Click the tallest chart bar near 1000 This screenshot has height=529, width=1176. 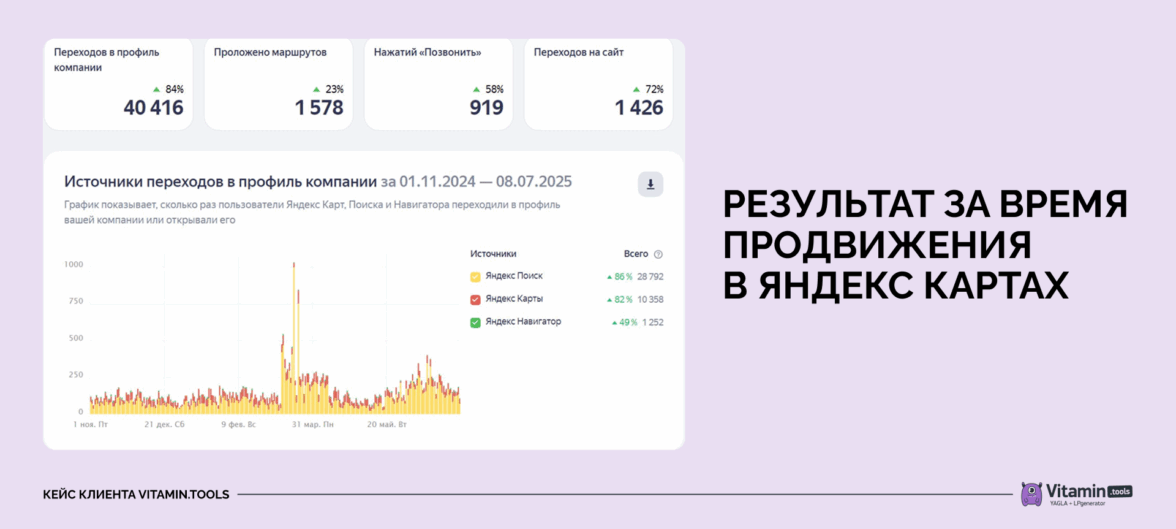click(x=293, y=338)
